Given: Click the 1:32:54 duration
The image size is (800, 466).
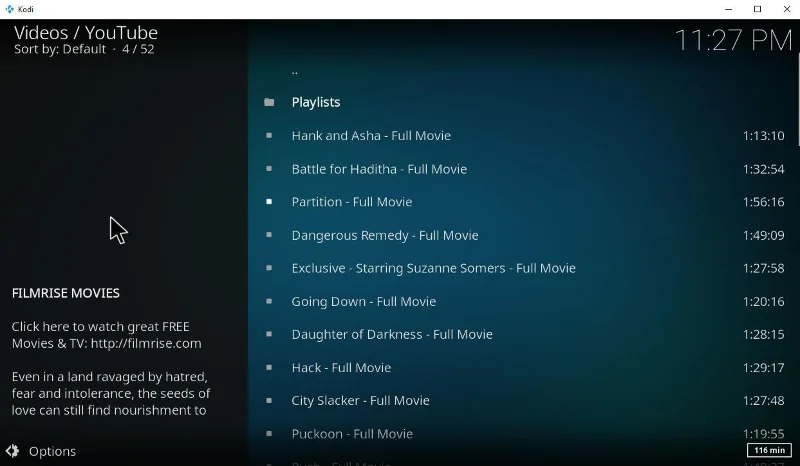Looking at the screenshot, I should tap(763, 169).
